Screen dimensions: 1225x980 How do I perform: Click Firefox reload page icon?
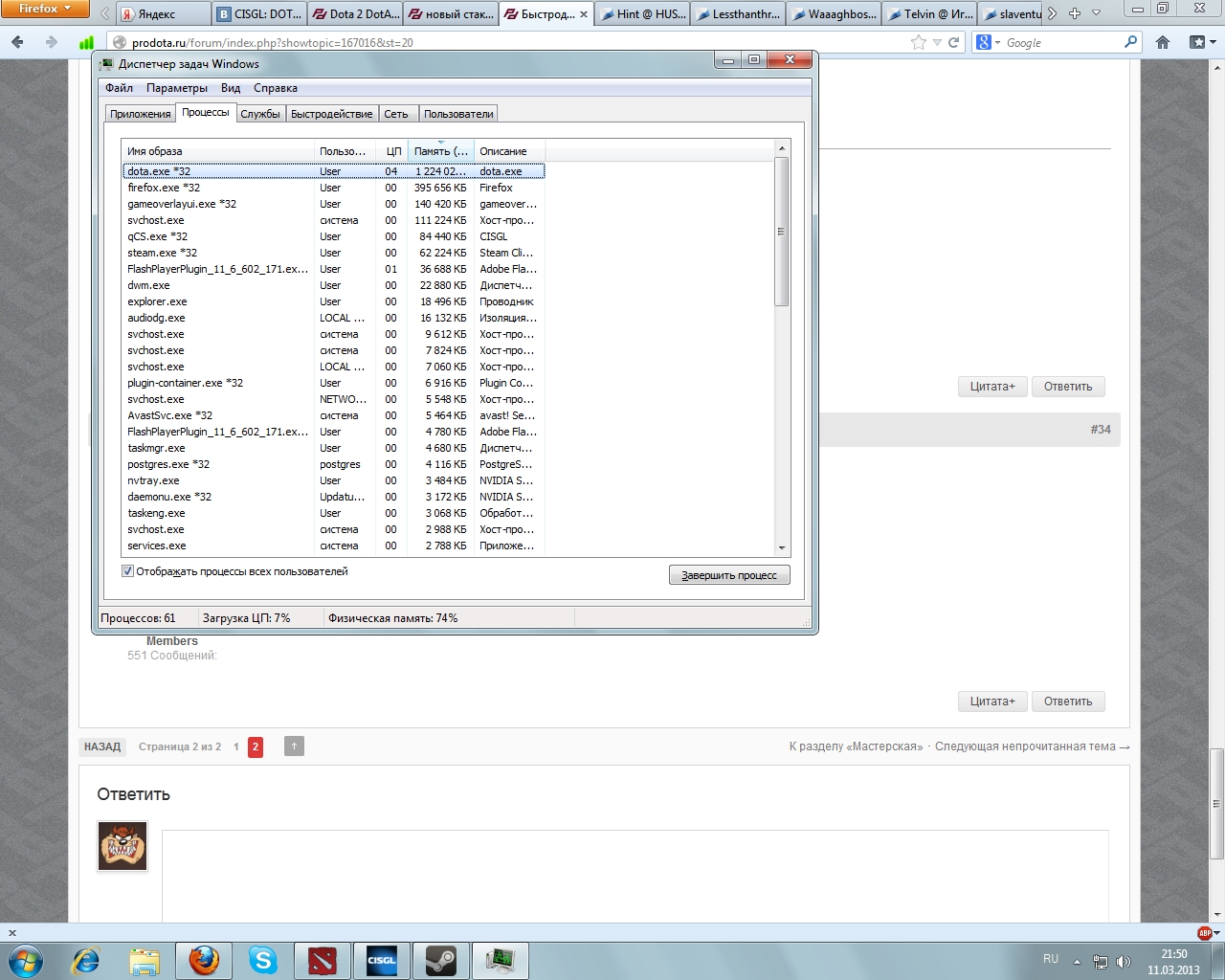click(953, 42)
